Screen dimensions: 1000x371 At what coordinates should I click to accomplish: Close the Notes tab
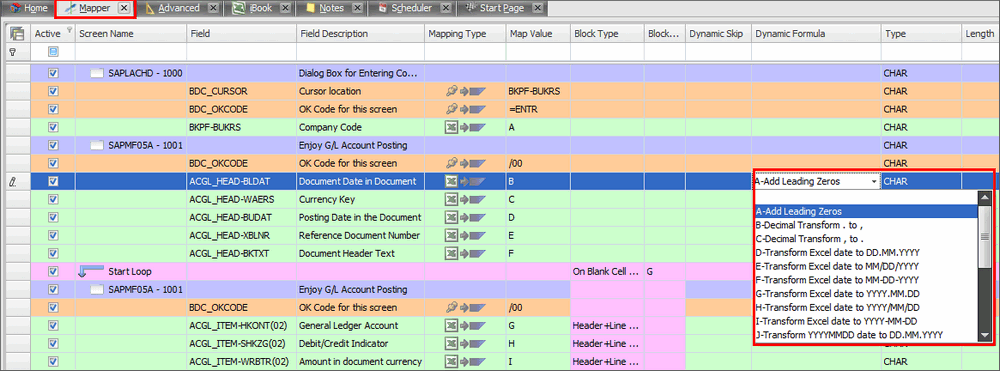(x=358, y=8)
